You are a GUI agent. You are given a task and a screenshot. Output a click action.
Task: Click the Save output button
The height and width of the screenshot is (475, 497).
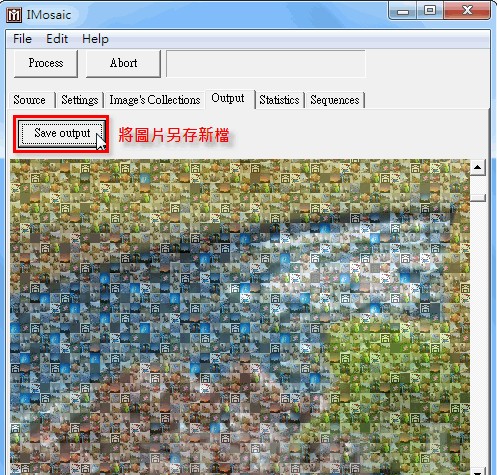coord(62,133)
